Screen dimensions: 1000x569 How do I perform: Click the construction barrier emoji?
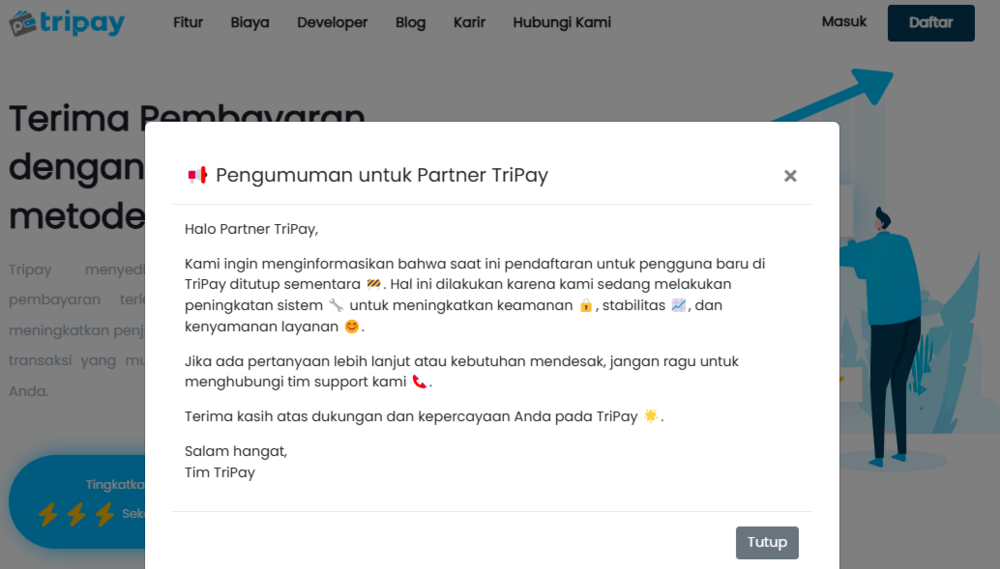[373, 284]
